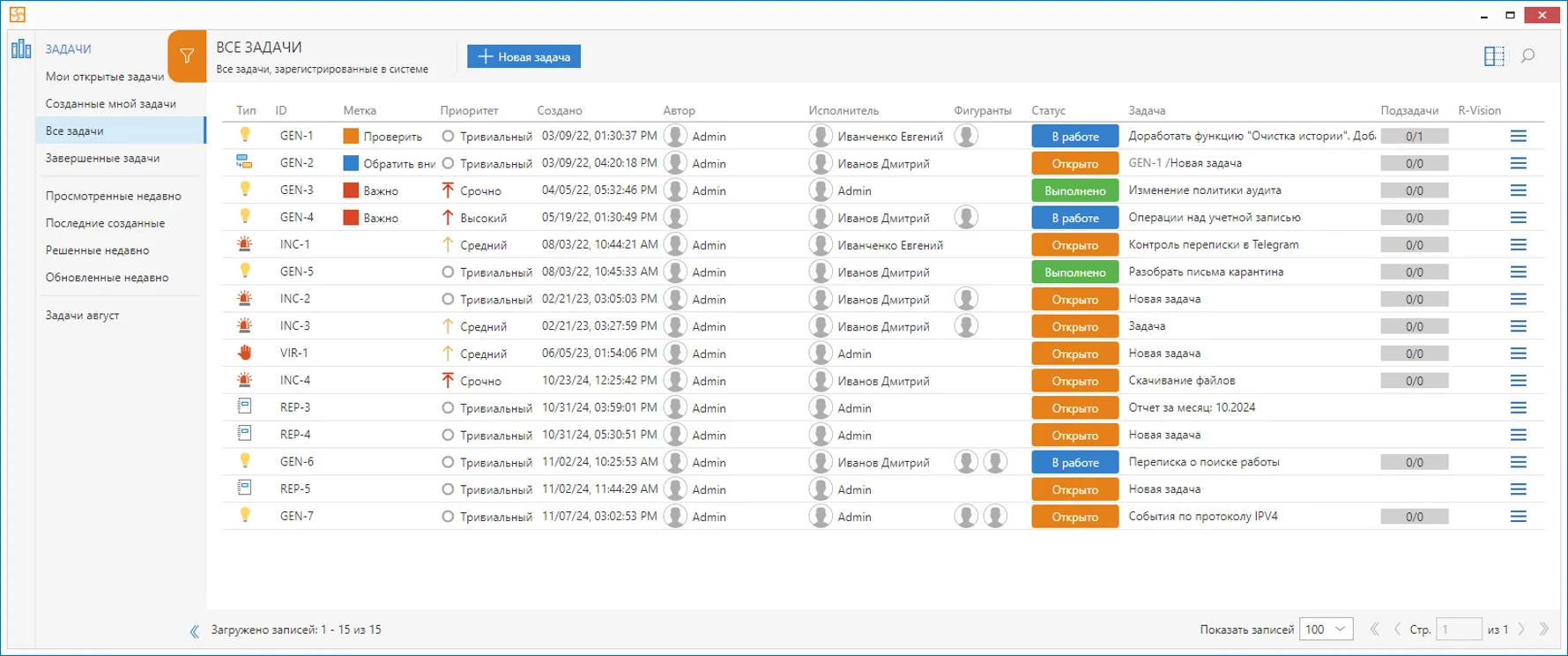The height and width of the screenshot is (656, 1568).
Task: Open hamburger menu for GEN-1 row
Action: (1518, 136)
